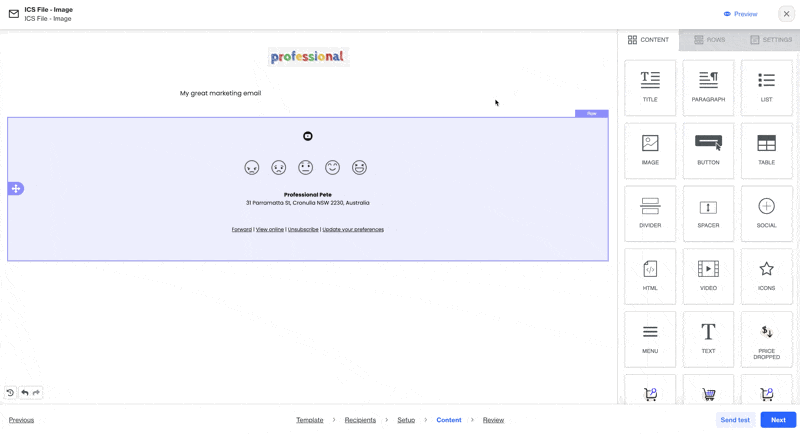The image size is (800, 434).
Task: Toggle the email Preview
Action: [740, 14]
